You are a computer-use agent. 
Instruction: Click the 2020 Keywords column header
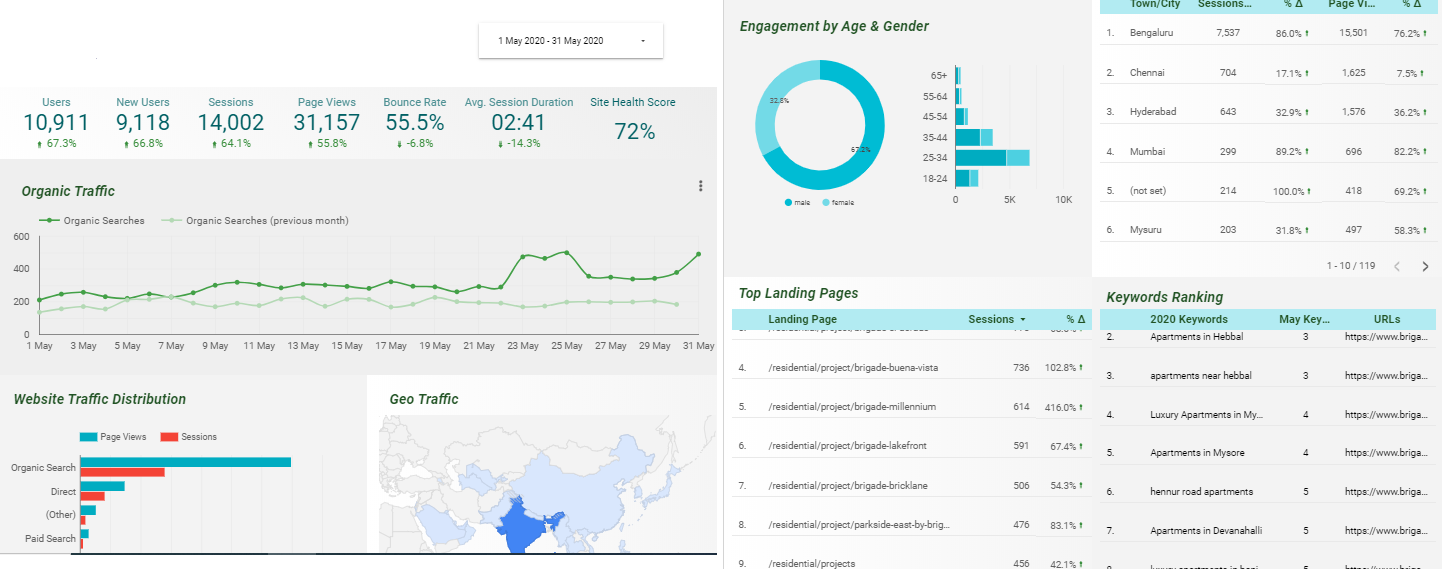pyautogui.click(x=1189, y=319)
